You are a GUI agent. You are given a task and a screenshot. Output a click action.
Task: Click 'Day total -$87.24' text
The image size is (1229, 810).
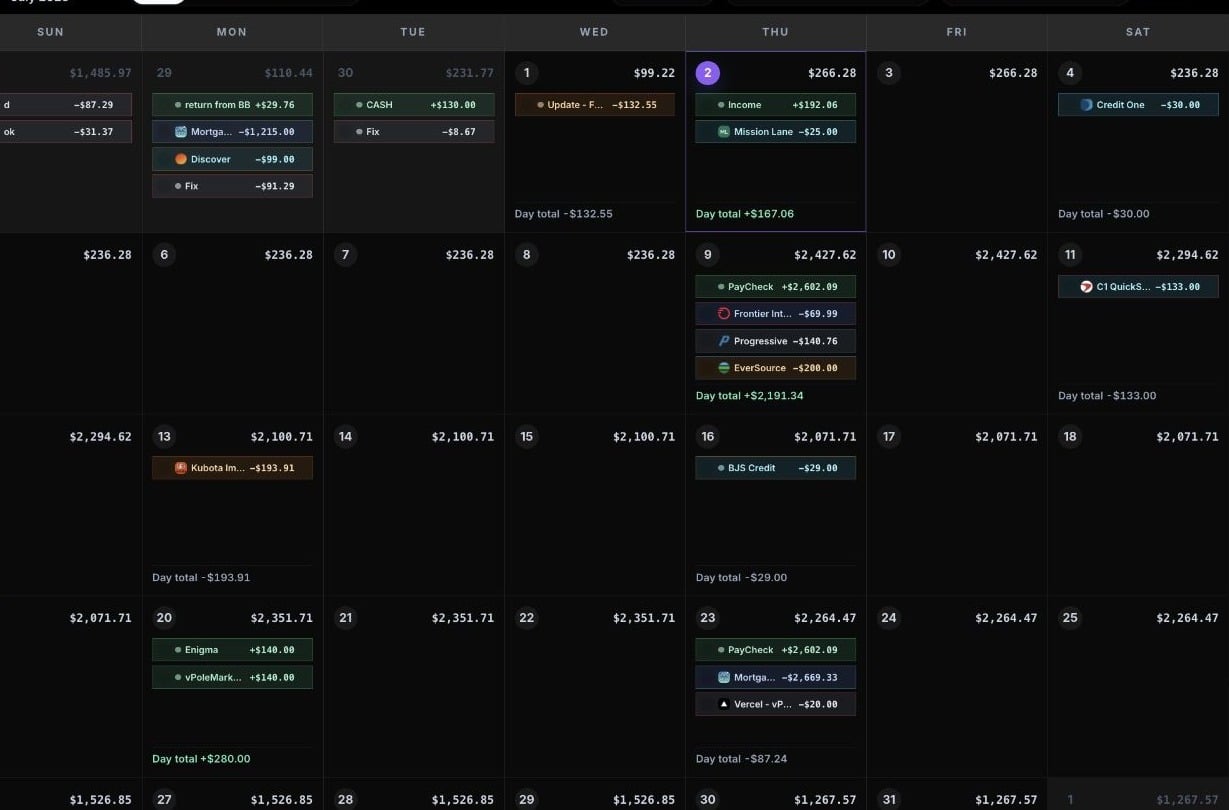point(742,759)
